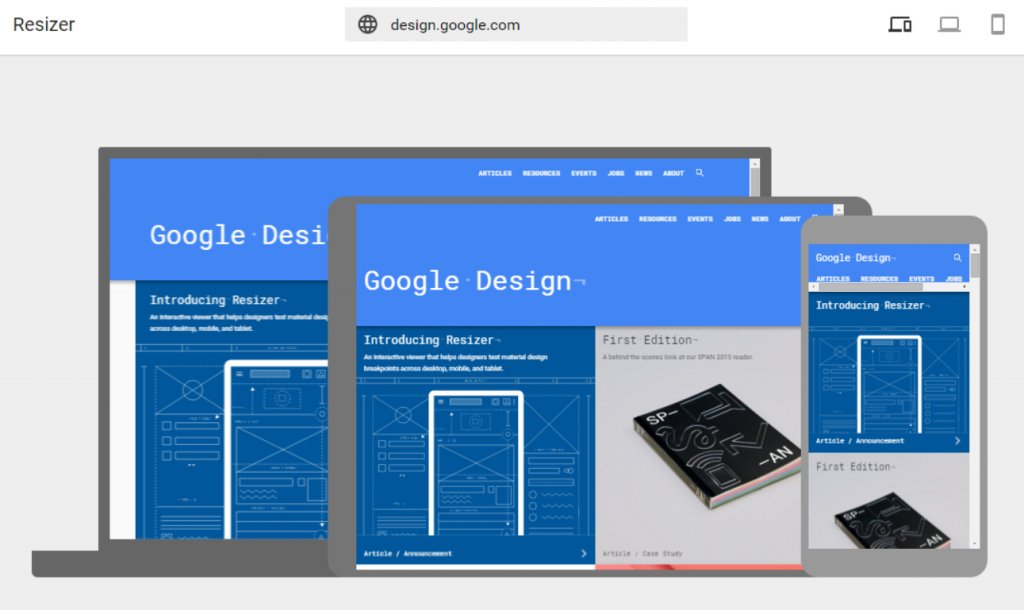This screenshot has width=1024, height=610.
Task: Select RESOURCES on the phone navigation
Action: tap(878, 278)
